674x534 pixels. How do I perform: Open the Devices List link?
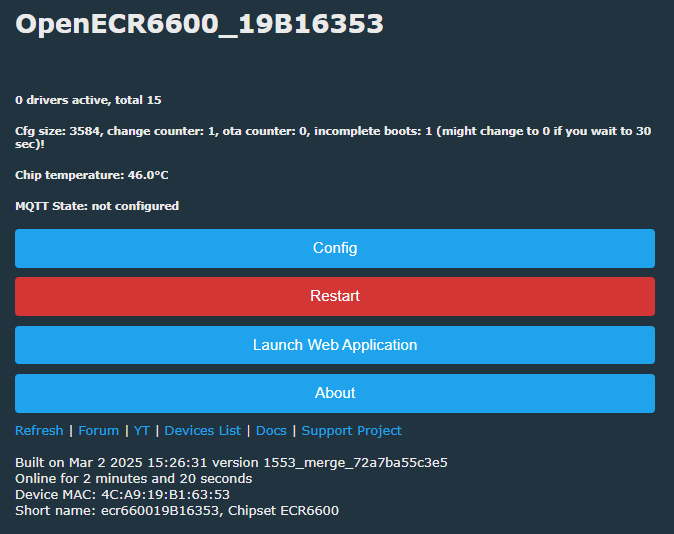point(202,430)
